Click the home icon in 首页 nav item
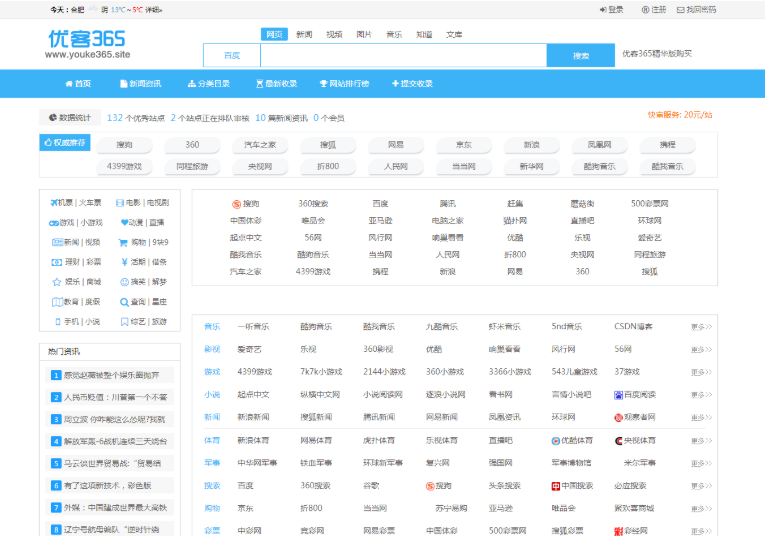 point(69,84)
